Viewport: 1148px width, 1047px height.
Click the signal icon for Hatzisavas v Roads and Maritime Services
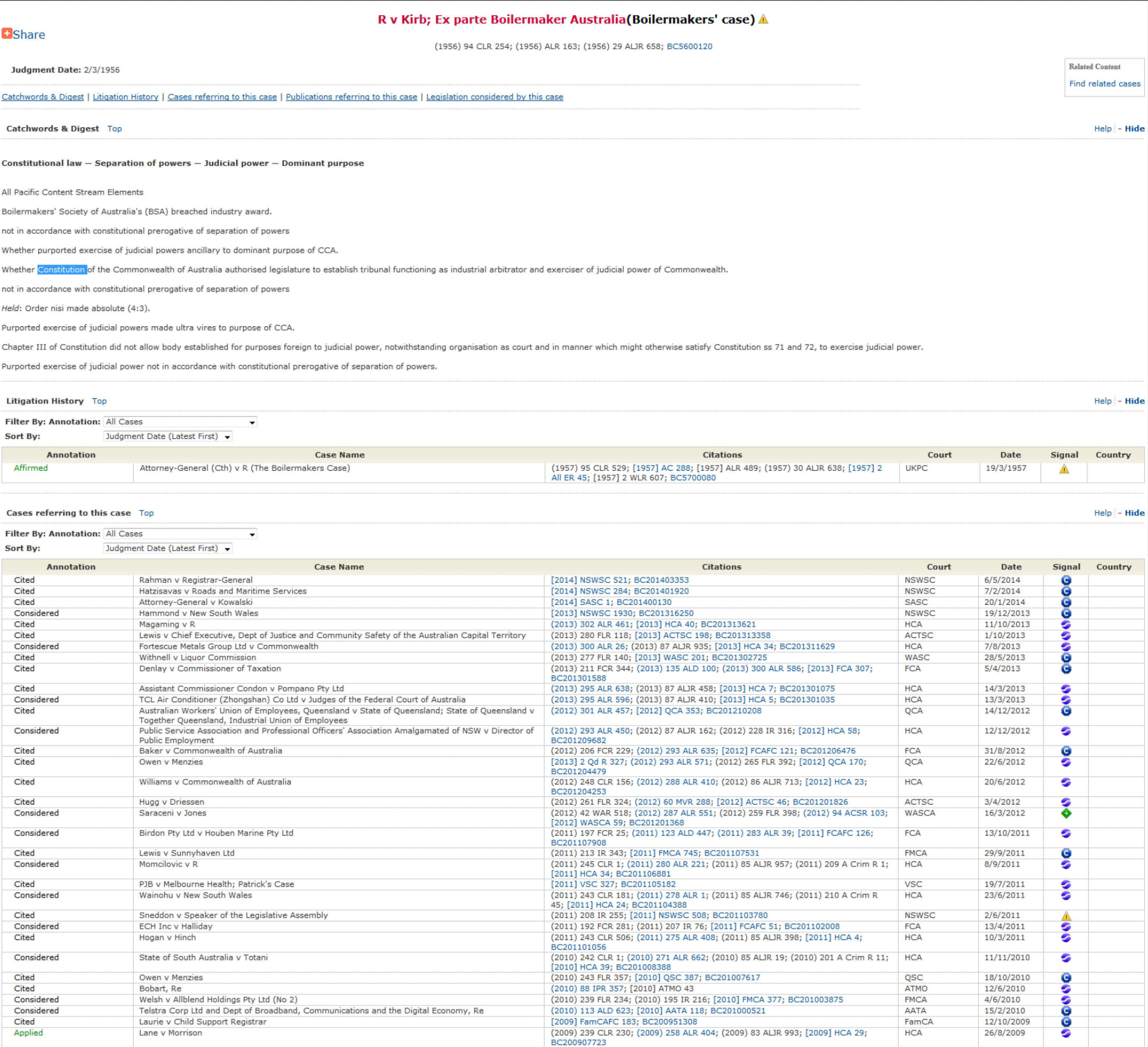click(x=1066, y=592)
